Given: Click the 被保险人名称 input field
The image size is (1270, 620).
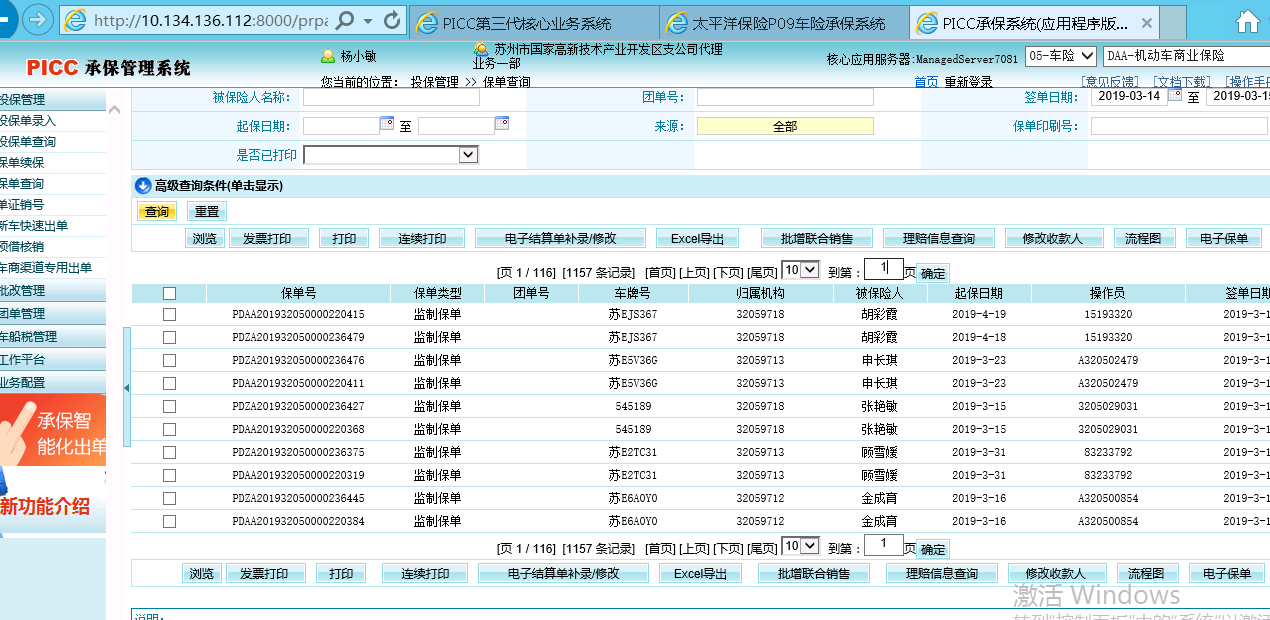Looking at the screenshot, I should tap(391, 97).
